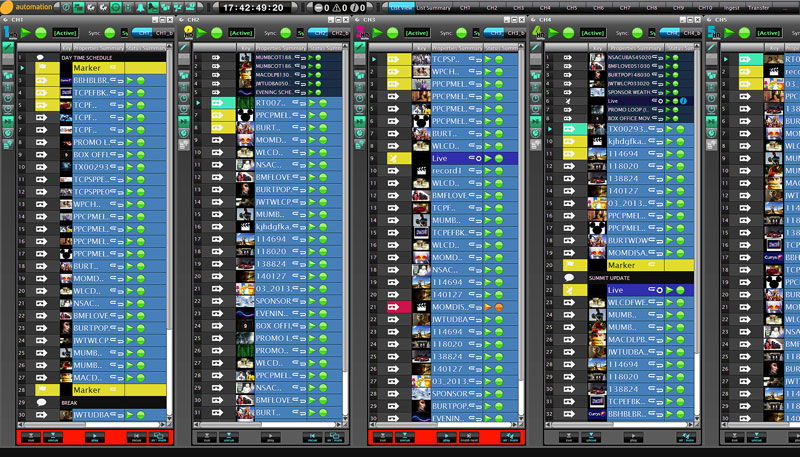This screenshot has width=800, height=457.
Task: Click the orange status icon on MOMDIS row
Action: point(498,307)
